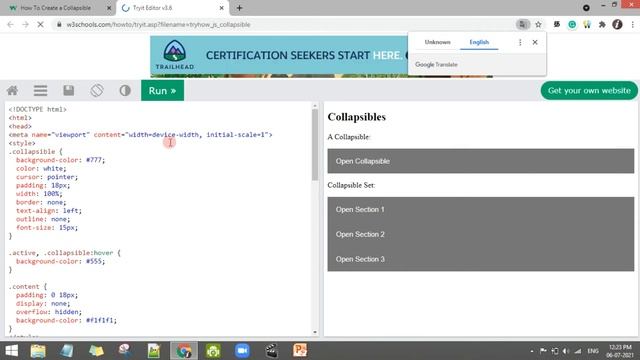Screen dimensions: 640x360
Task: Open PowerPoint from the taskbar
Action: click(x=300, y=351)
